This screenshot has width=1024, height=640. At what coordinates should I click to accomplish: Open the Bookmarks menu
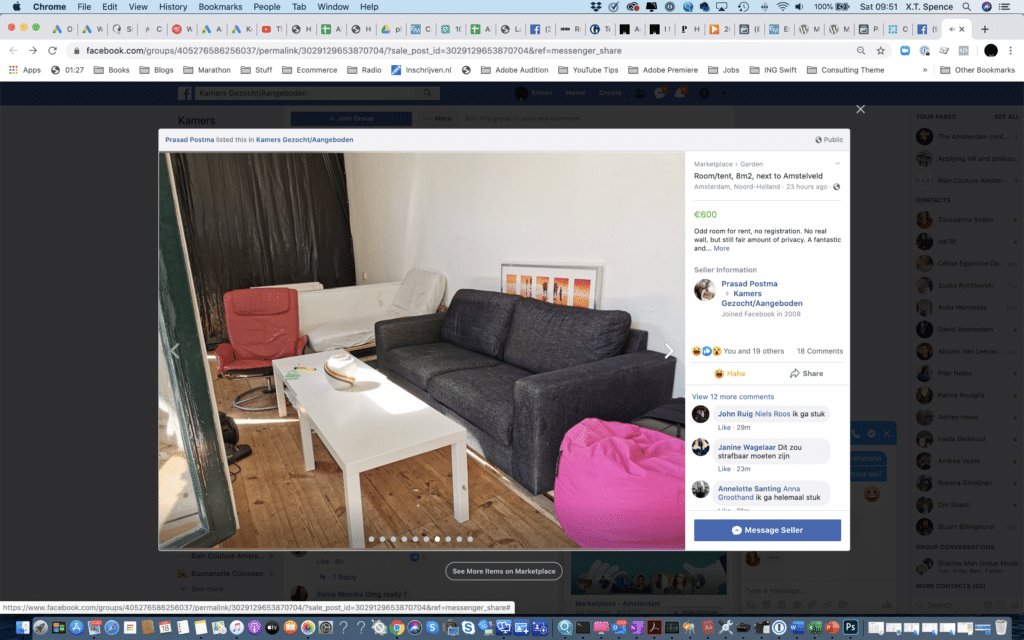coord(220,7)
